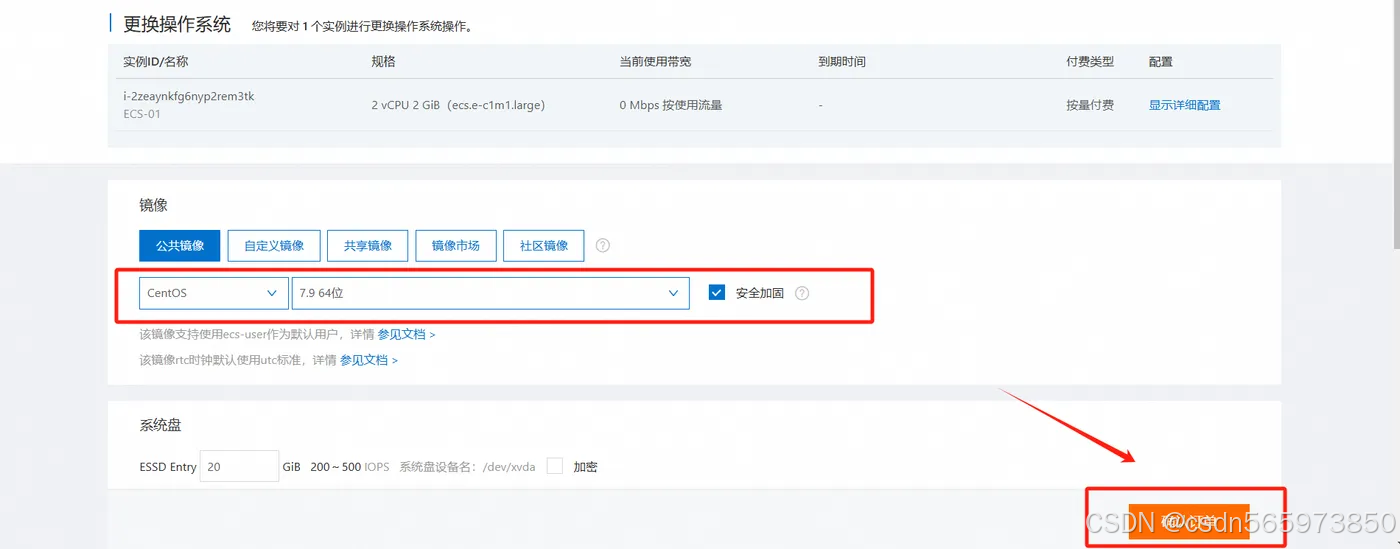Click the ESSD Entry disk type label
Image resolution: width=1400 pixels, height=549 pixels.
168,467
